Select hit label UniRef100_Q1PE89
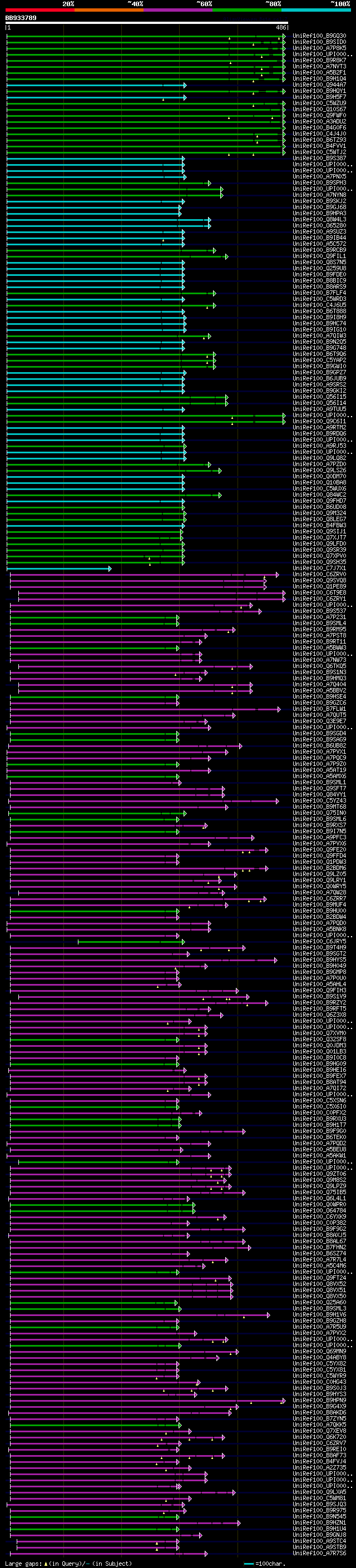The image size is (356, 1568). coord(319,586)
